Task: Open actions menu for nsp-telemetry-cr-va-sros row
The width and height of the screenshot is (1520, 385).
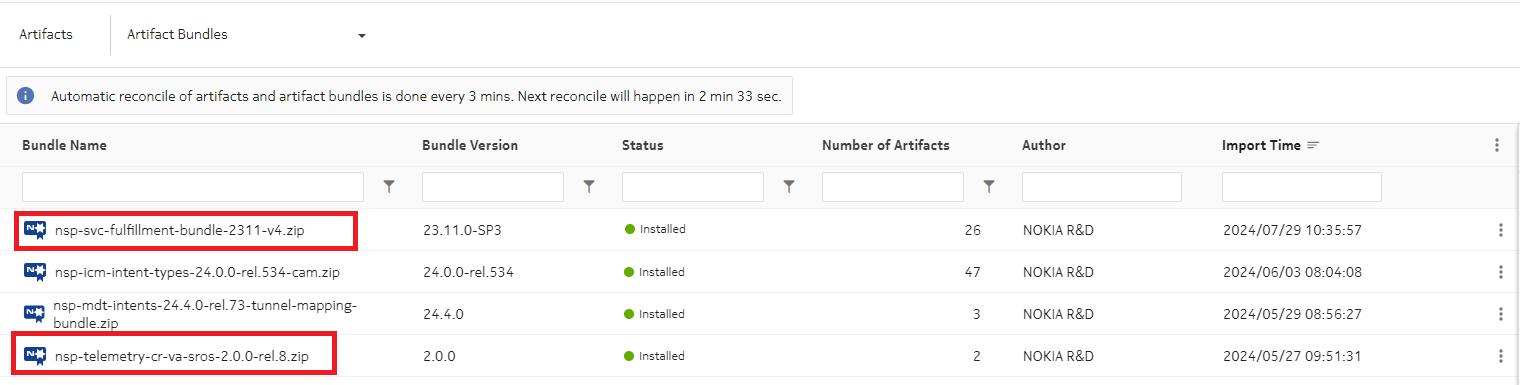Action: [x=1501, y=356]
